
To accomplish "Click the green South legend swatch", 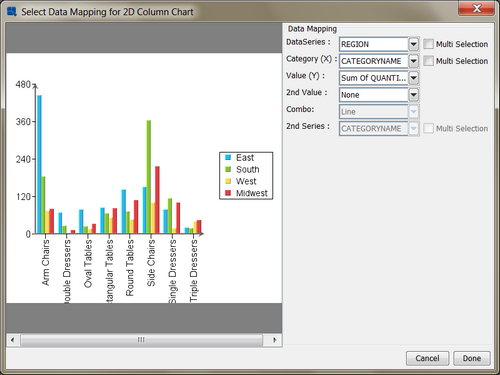I will tap(228, 169).
